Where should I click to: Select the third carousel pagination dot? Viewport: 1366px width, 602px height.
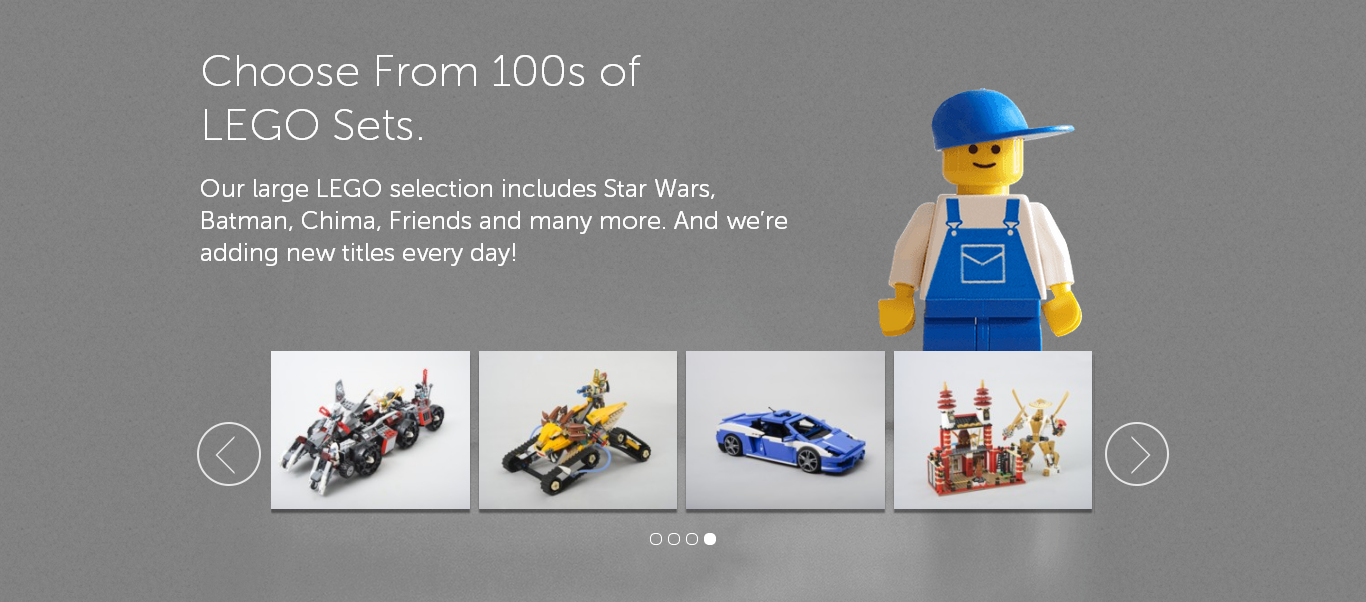click(x=692, y=539)
